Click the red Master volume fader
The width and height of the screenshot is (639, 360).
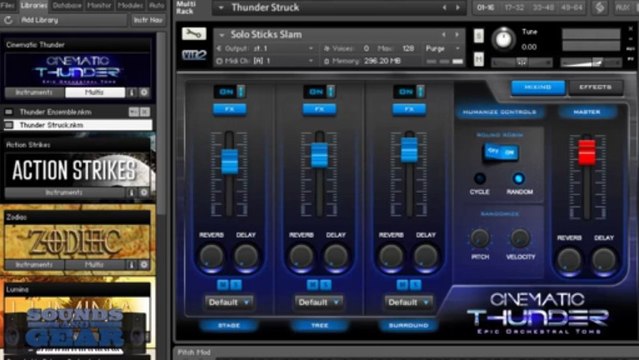click(x=587, y=152)
